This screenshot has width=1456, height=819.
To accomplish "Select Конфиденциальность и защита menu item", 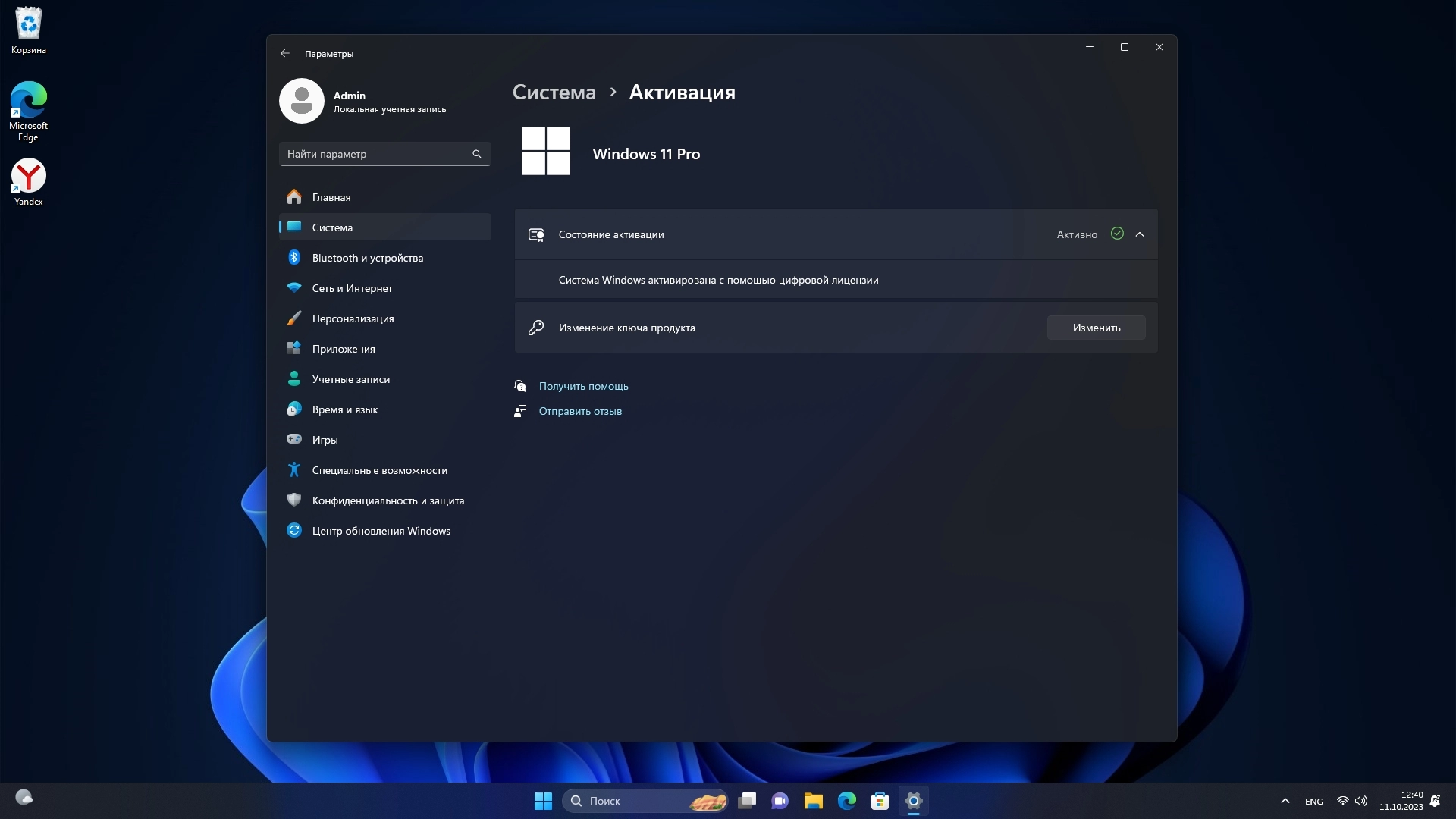I will [388, 500].
